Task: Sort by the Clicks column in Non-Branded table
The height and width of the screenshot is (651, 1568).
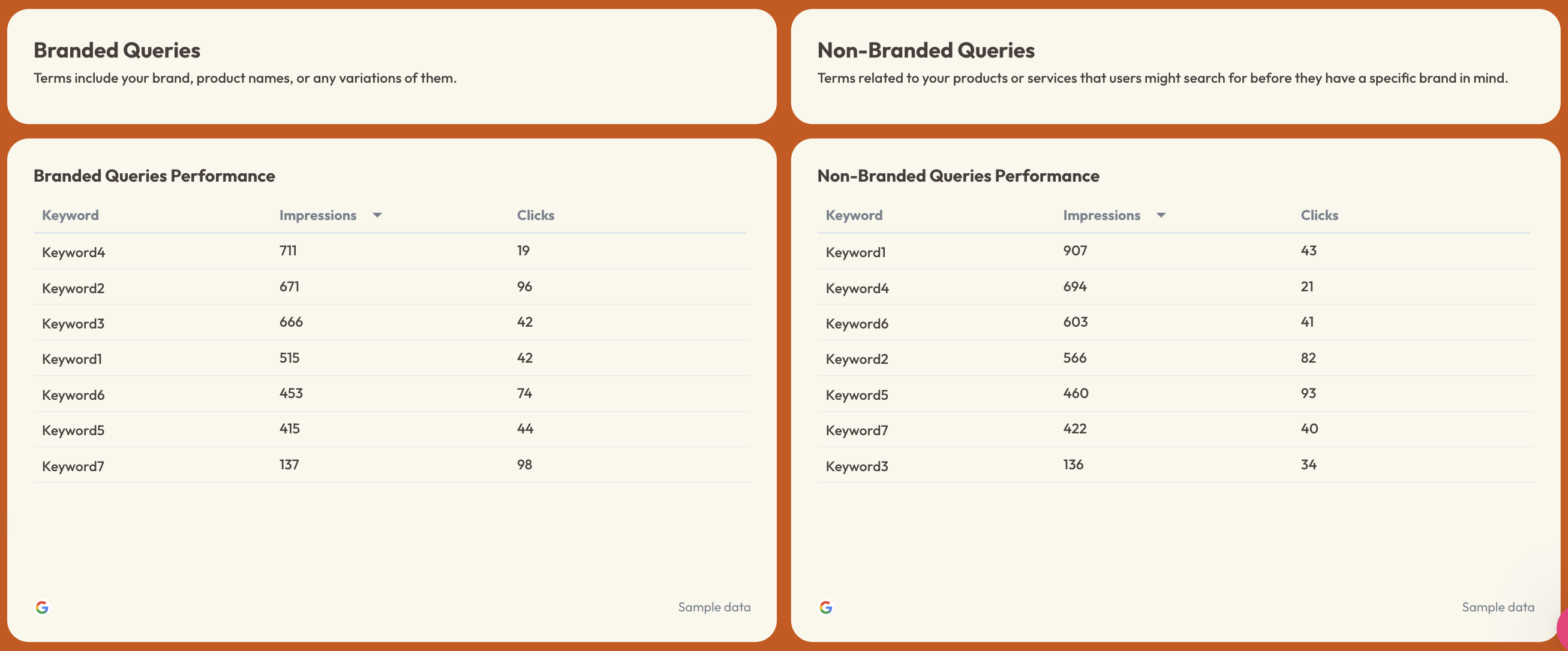Action: (x=1318, y=215)
